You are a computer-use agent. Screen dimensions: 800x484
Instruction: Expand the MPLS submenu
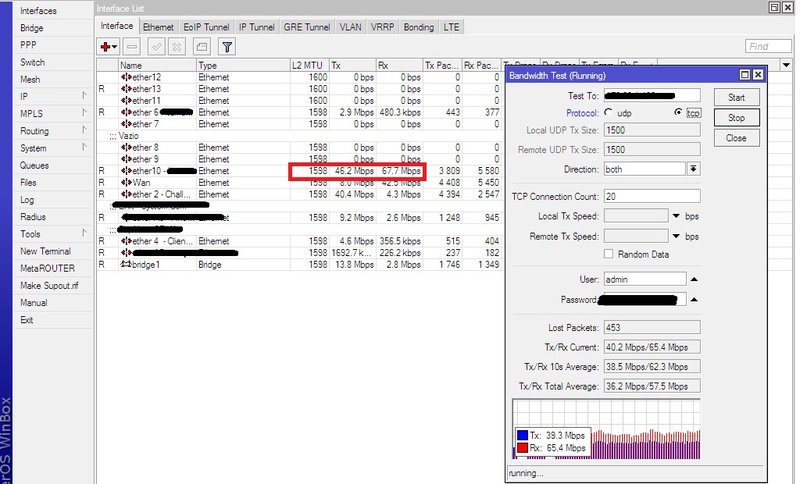[x=84, y=113]
